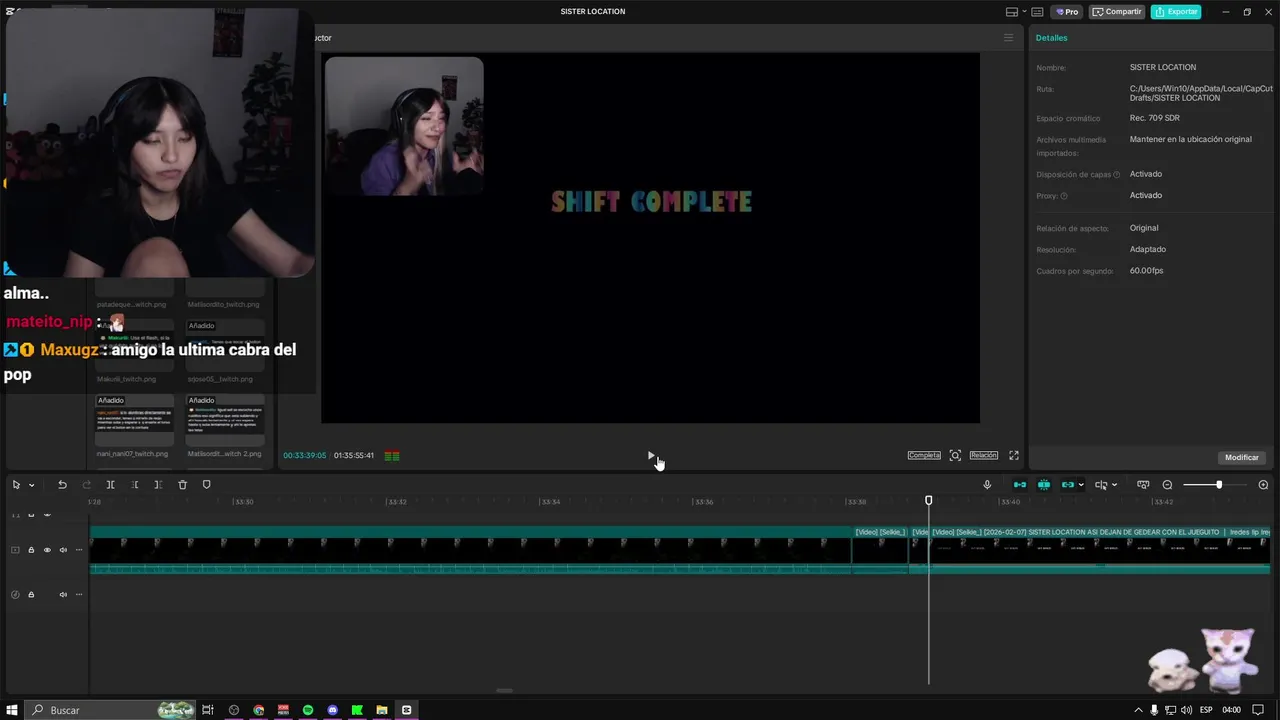Open Discord from the taskbar
Image resolution: width=1280 pixels, height=720 pixels.
[333, 710]
